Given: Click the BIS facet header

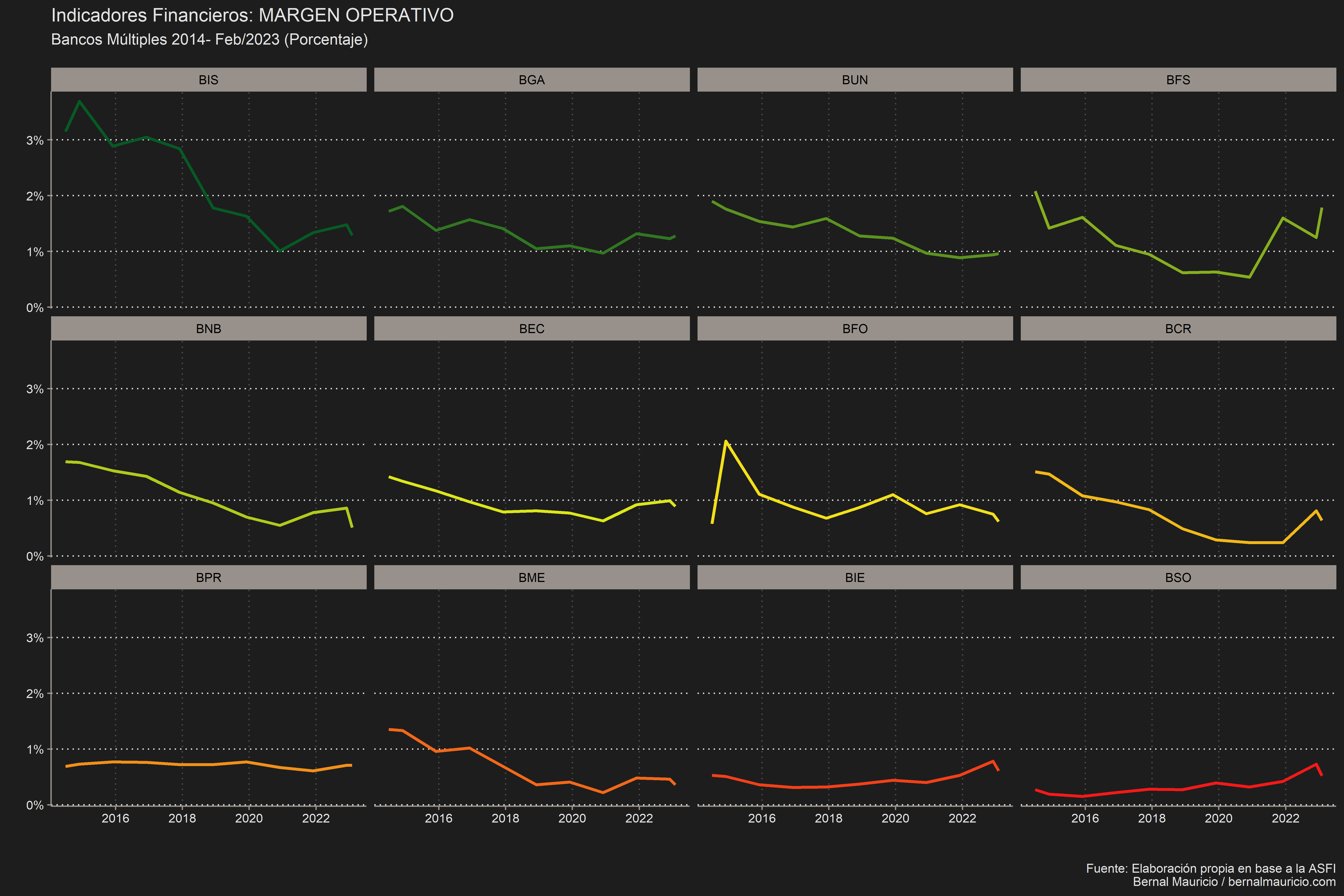Looking at the screenshot, I should click(x=209, y=80).
